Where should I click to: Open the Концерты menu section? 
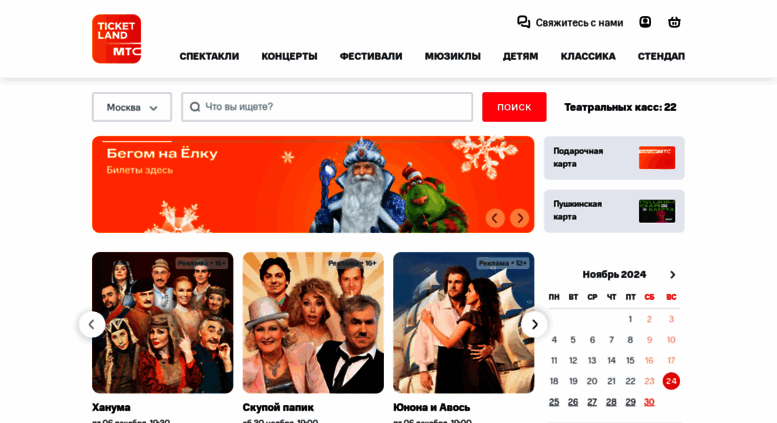[x=289, y=56]
